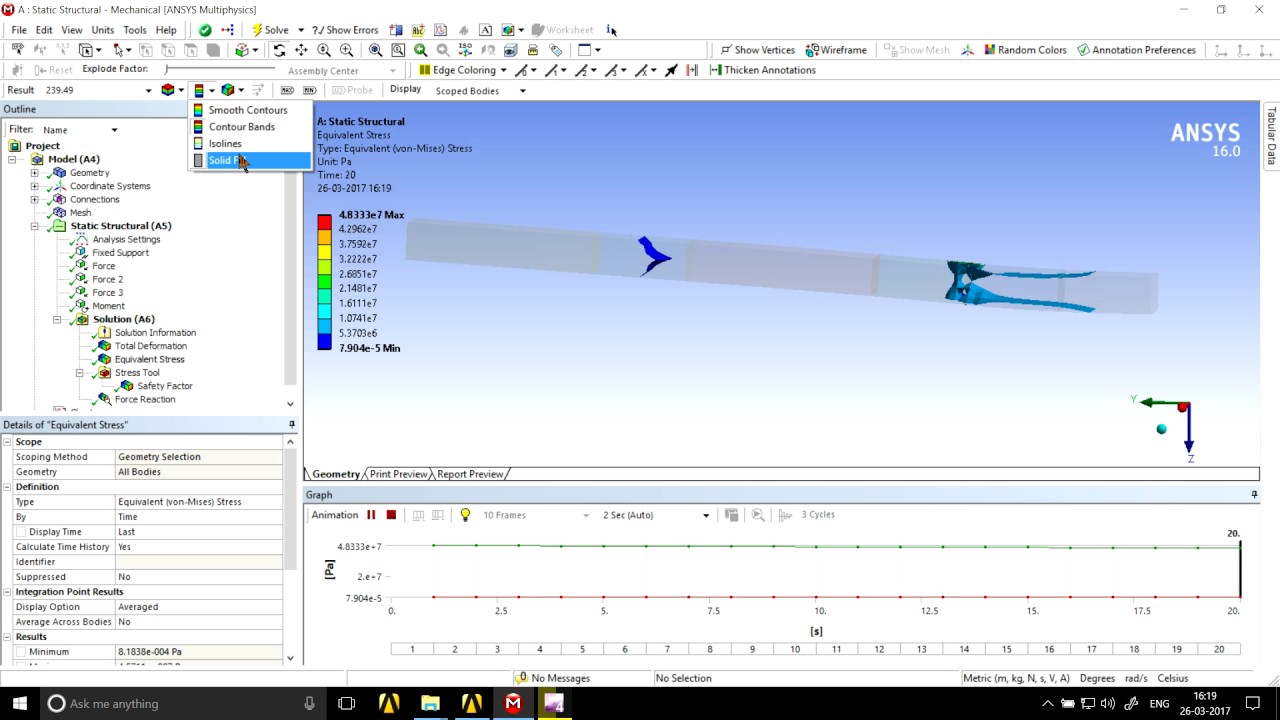Open Annotation Preferences
1280x720 pixels.
pos(1136,50)
